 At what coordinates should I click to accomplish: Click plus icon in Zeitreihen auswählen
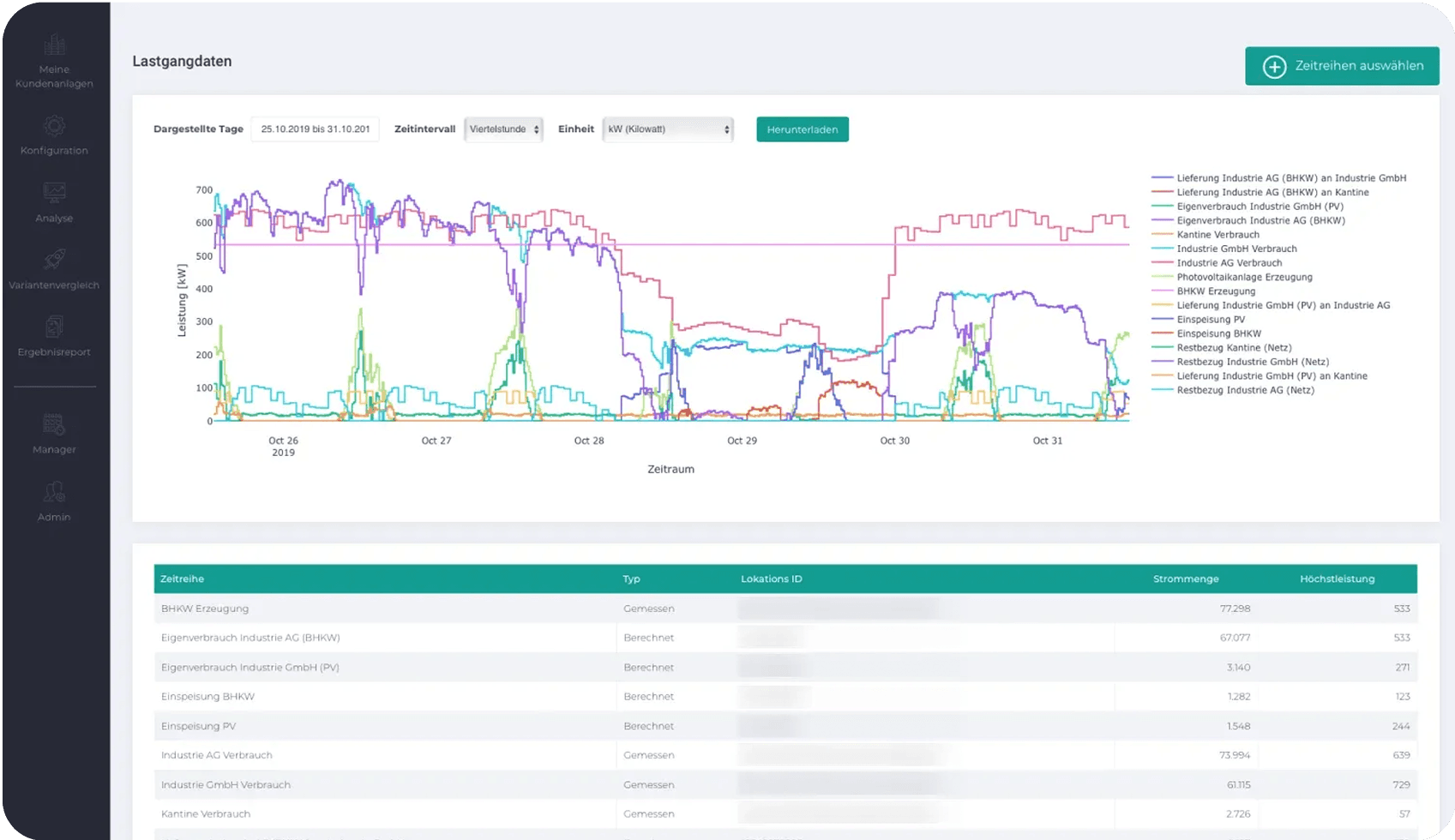1274,67
